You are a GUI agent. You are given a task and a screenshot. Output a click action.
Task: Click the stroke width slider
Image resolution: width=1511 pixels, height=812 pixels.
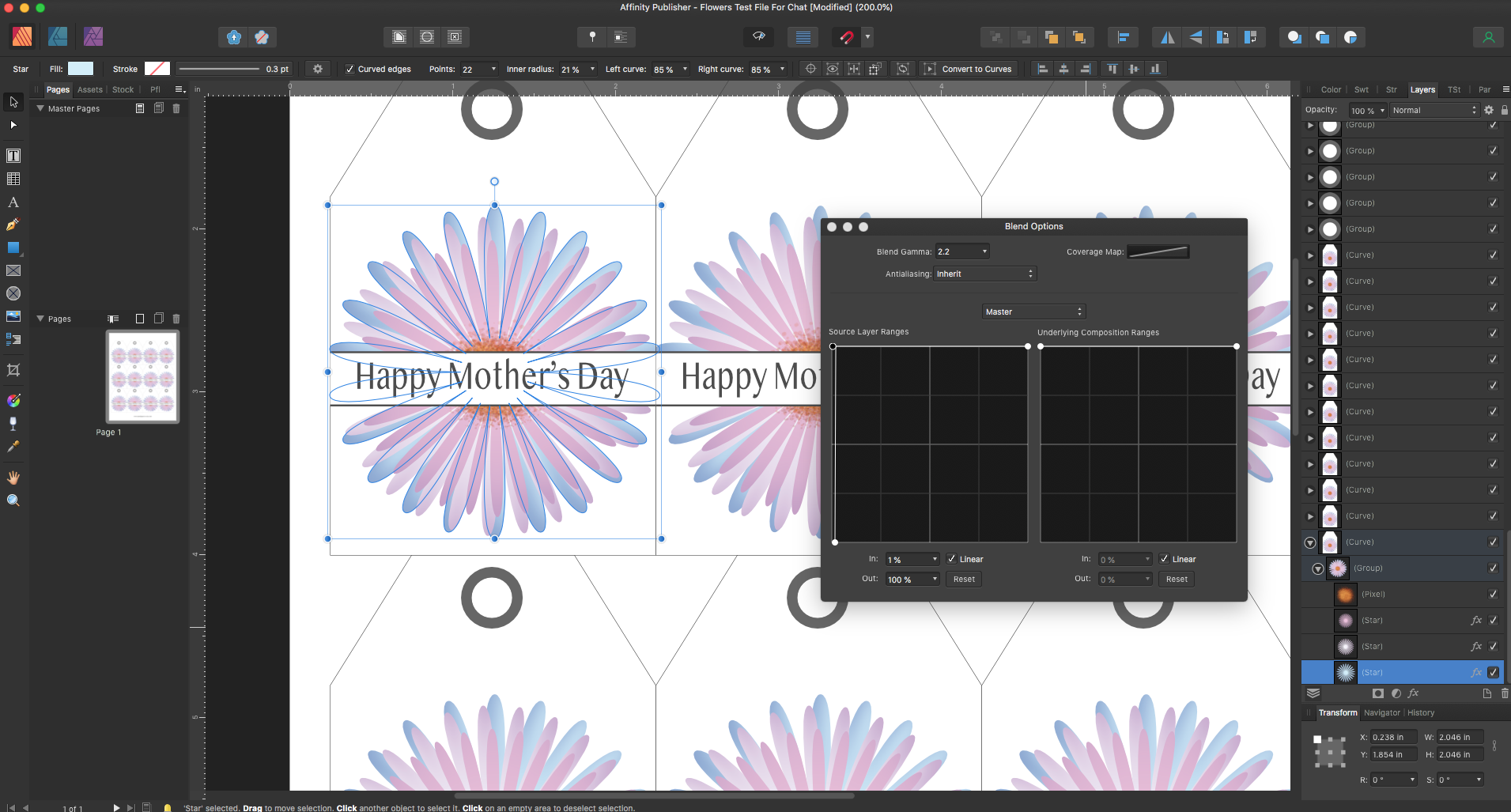(x=219, y=69)
